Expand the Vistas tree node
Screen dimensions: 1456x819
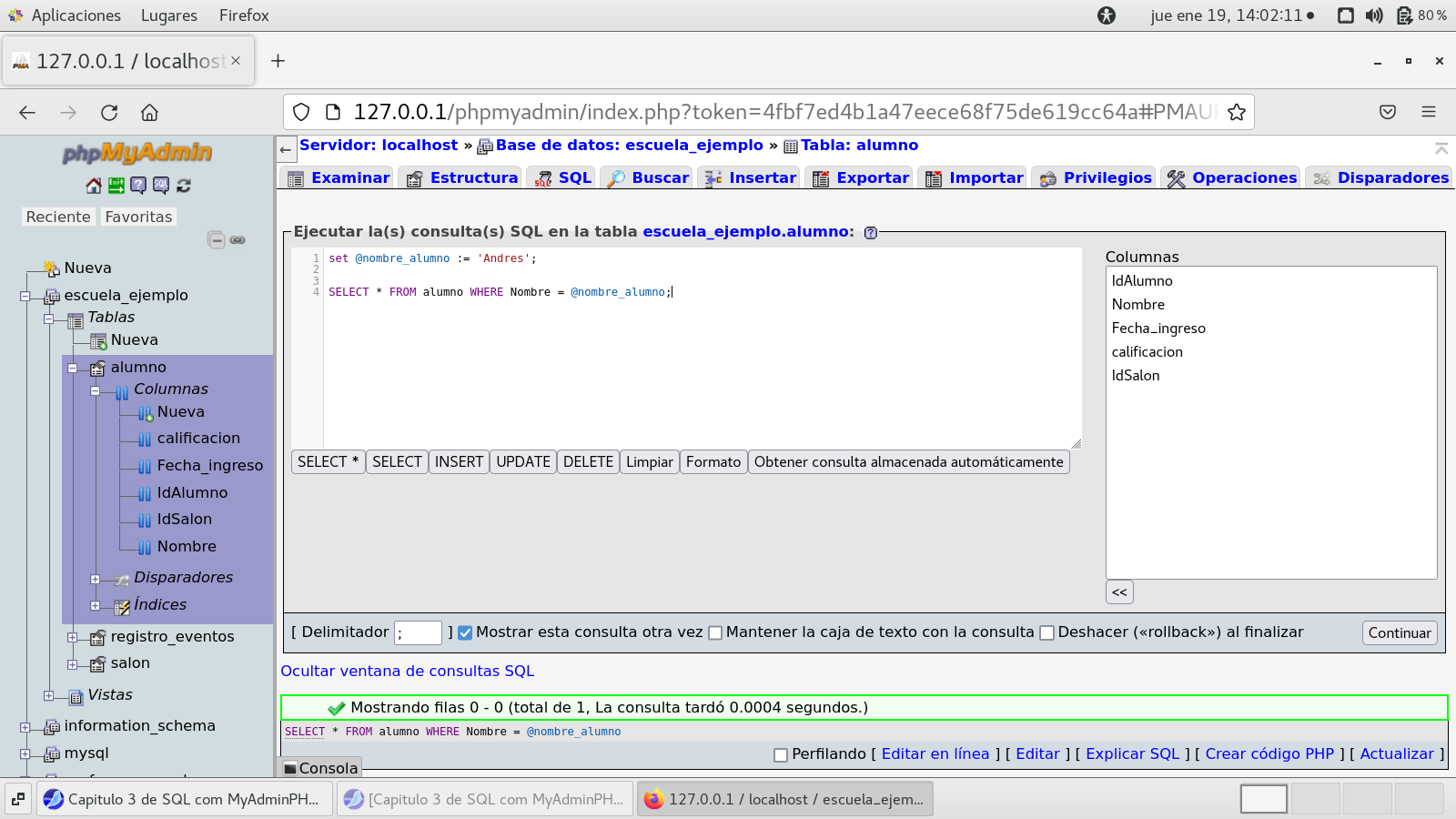coord(49,696)
